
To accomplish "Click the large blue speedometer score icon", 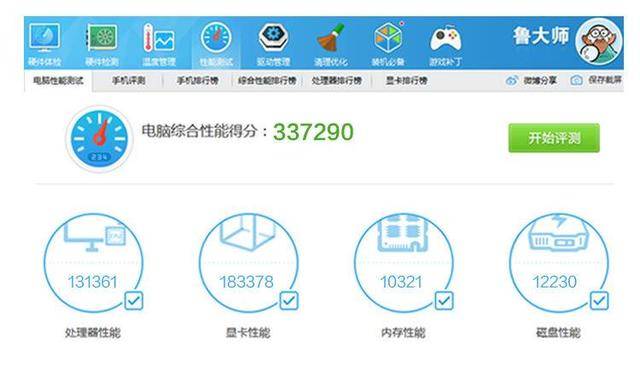I will point(99,139).
